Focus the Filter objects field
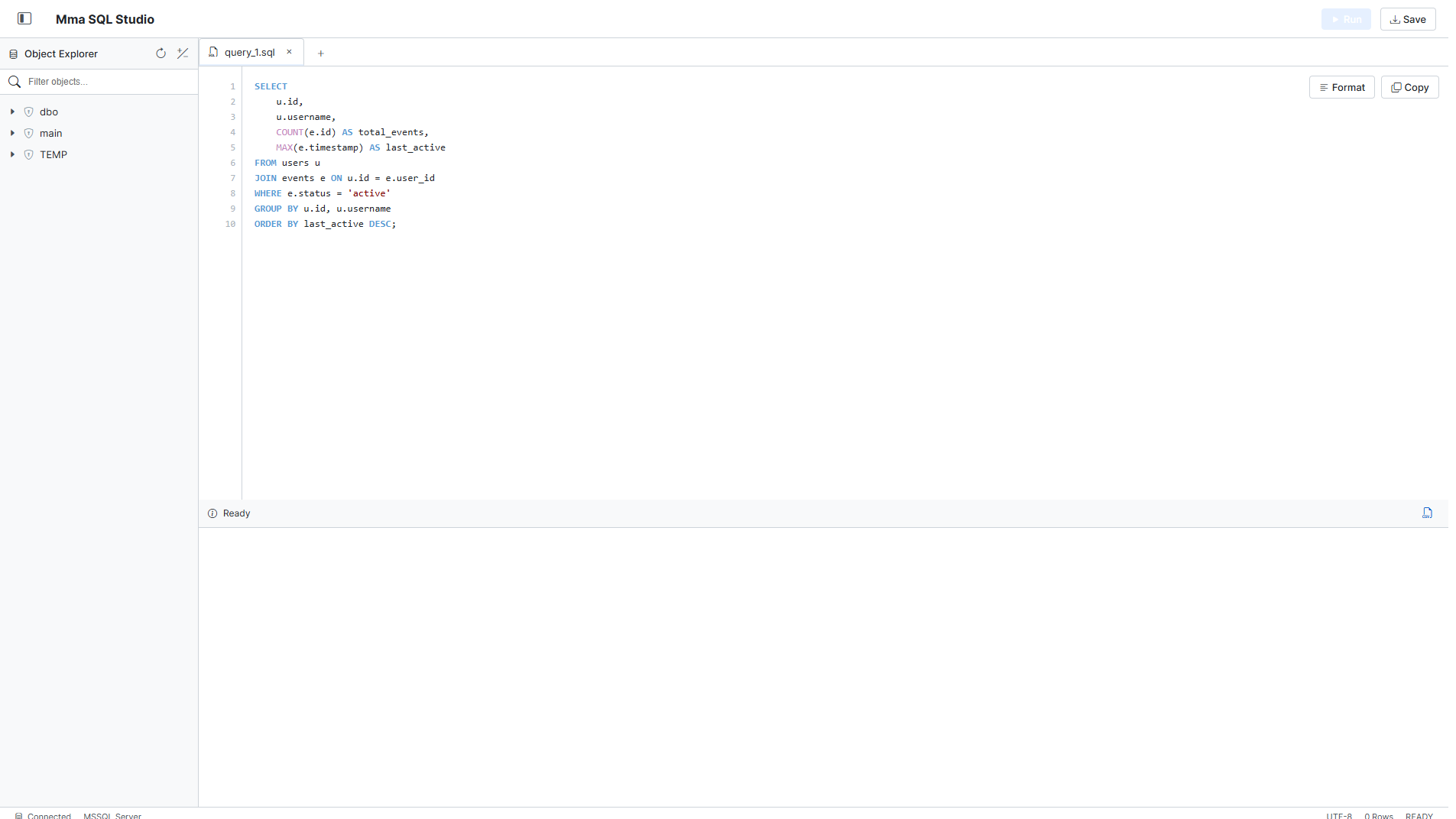1456x819 pixels. (110, 81)
